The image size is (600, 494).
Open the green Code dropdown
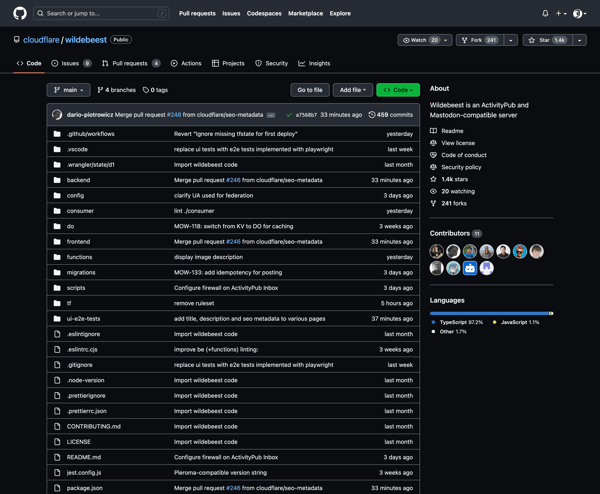click(398, 90)
